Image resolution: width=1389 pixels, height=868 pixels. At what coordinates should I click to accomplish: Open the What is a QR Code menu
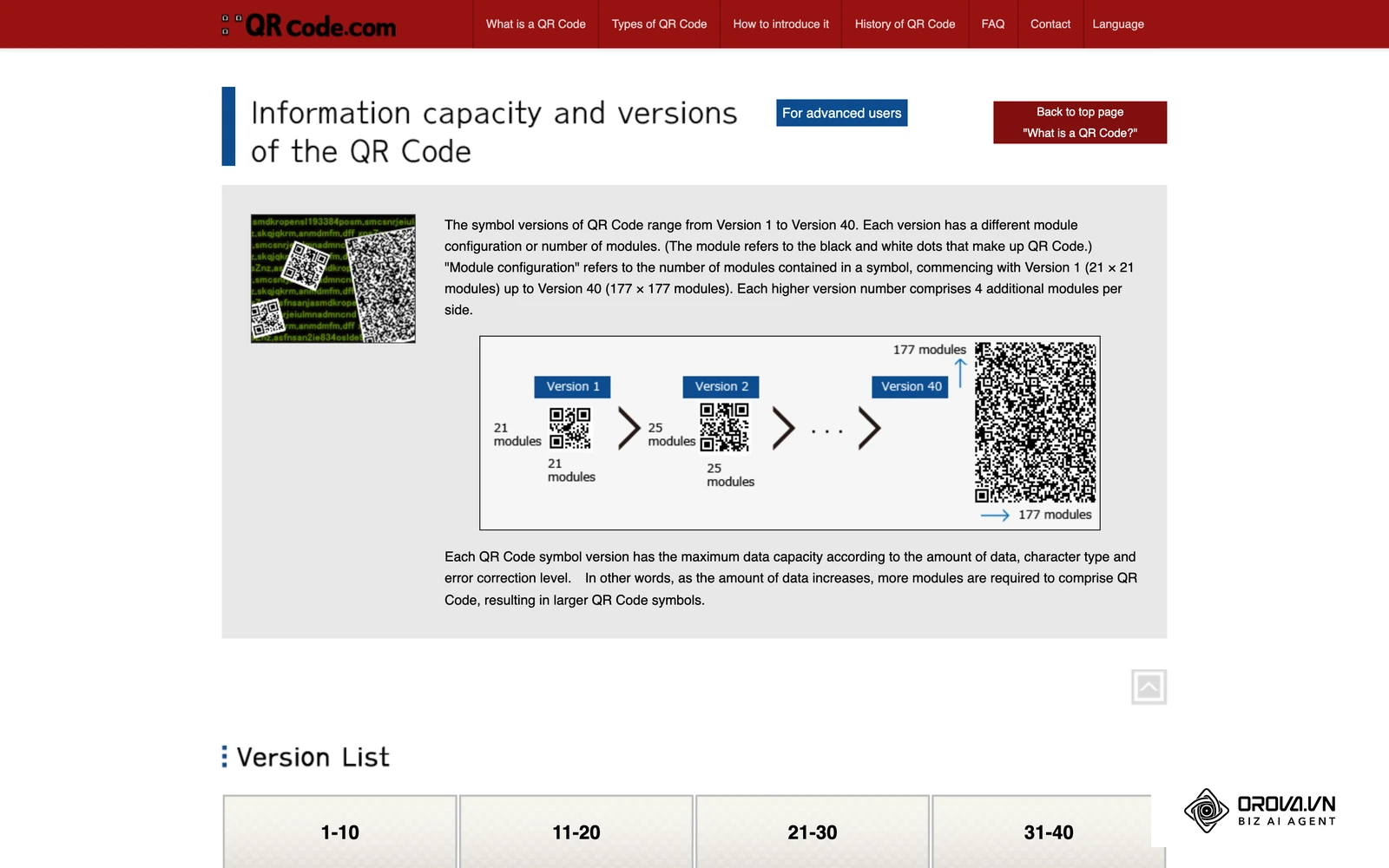[536, 24]
